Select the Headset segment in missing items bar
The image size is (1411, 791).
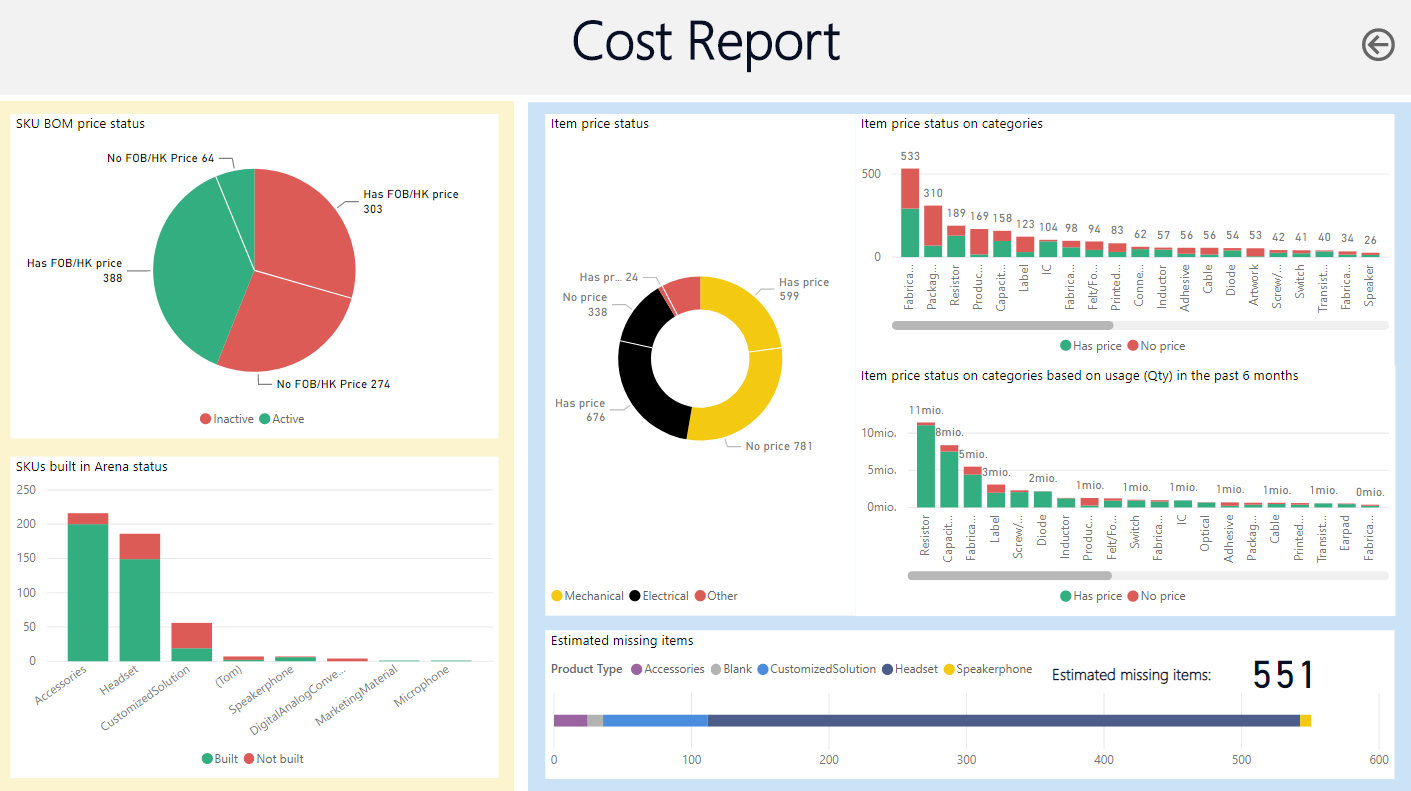1000,720
